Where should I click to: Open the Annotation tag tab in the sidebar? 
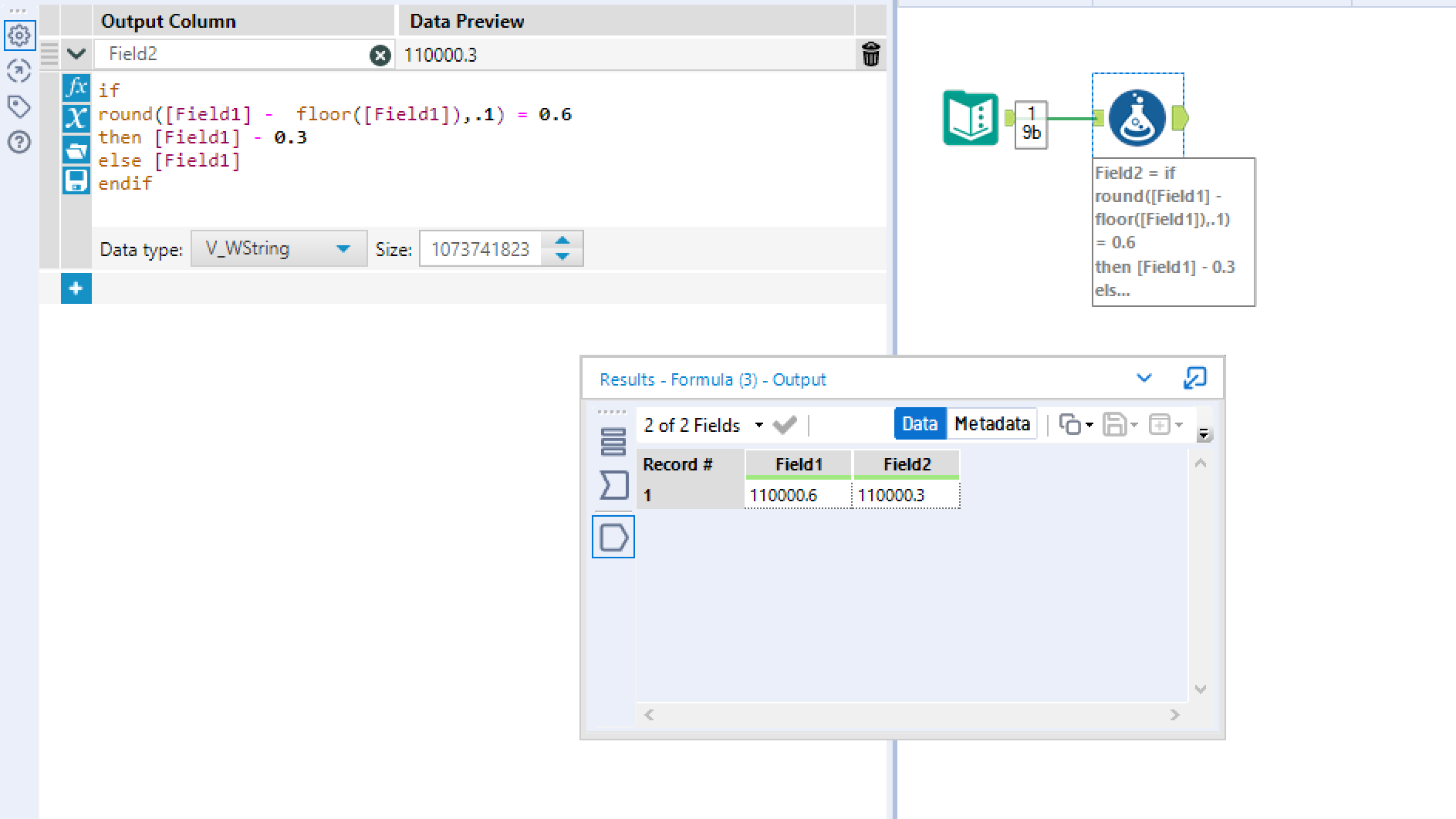pos(19,106)
